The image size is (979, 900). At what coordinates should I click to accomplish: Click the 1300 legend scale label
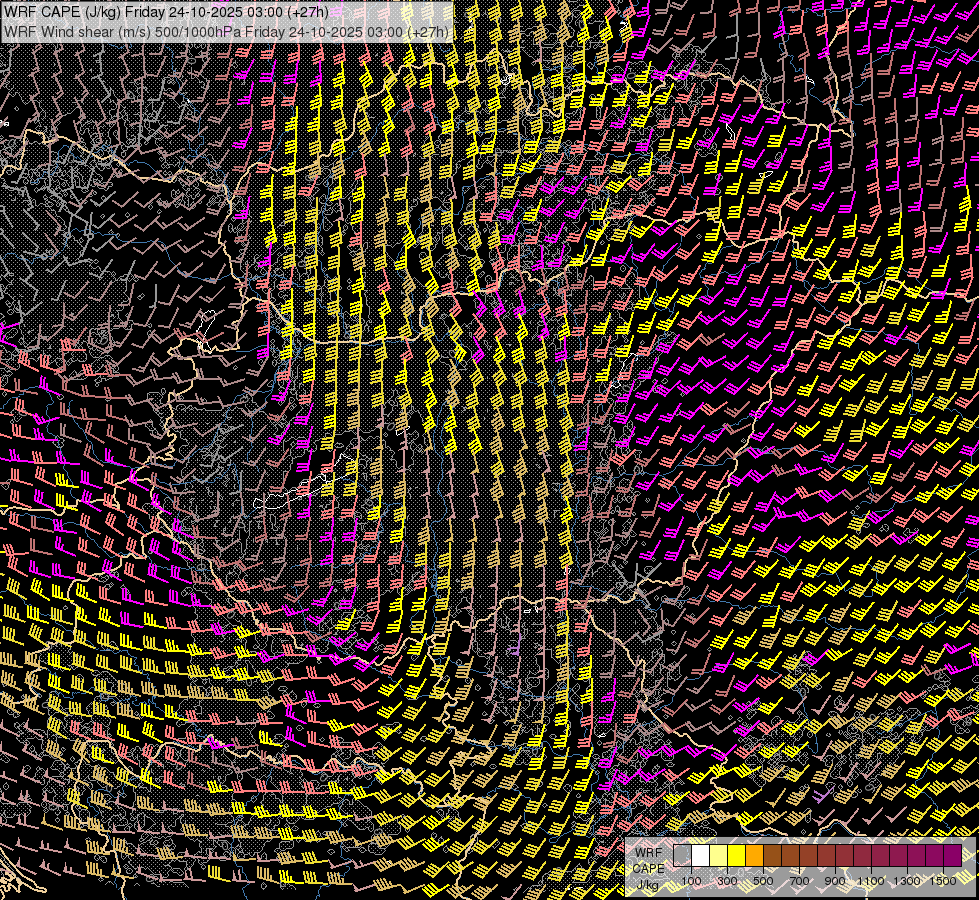[x=907, y=881]
